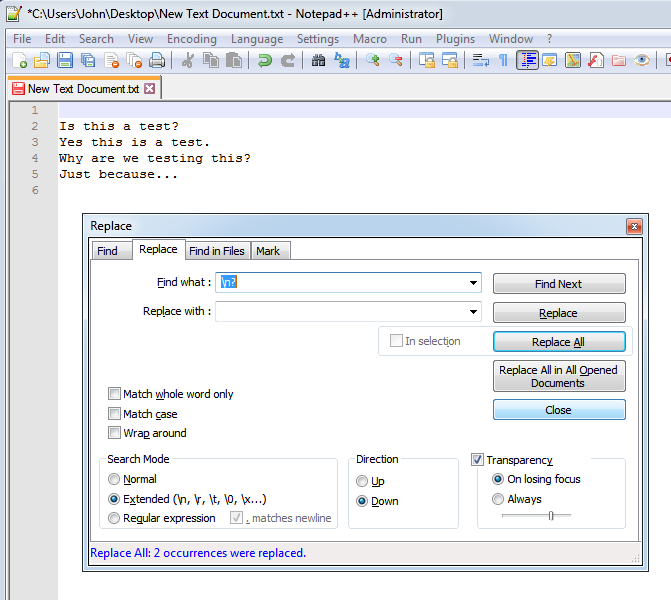
Task: Paste clipboard using toolbar icon
Action: (x=234, y=60)
